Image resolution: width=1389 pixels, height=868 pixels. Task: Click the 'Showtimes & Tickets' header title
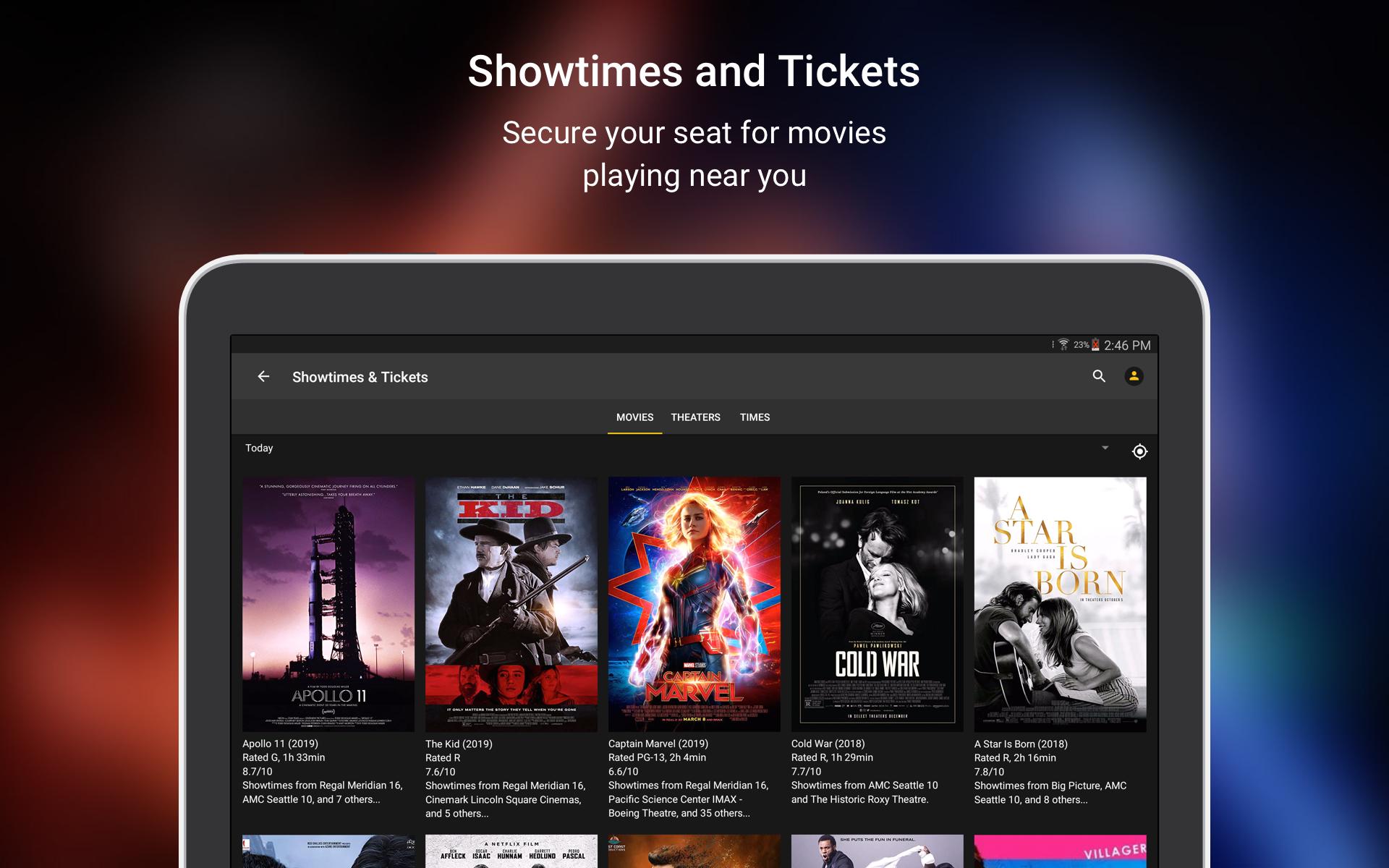(360, 377)
